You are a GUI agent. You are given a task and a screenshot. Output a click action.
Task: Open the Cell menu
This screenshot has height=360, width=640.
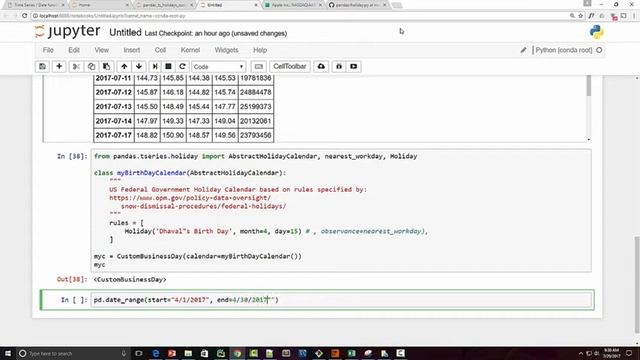tap(160, 50)
